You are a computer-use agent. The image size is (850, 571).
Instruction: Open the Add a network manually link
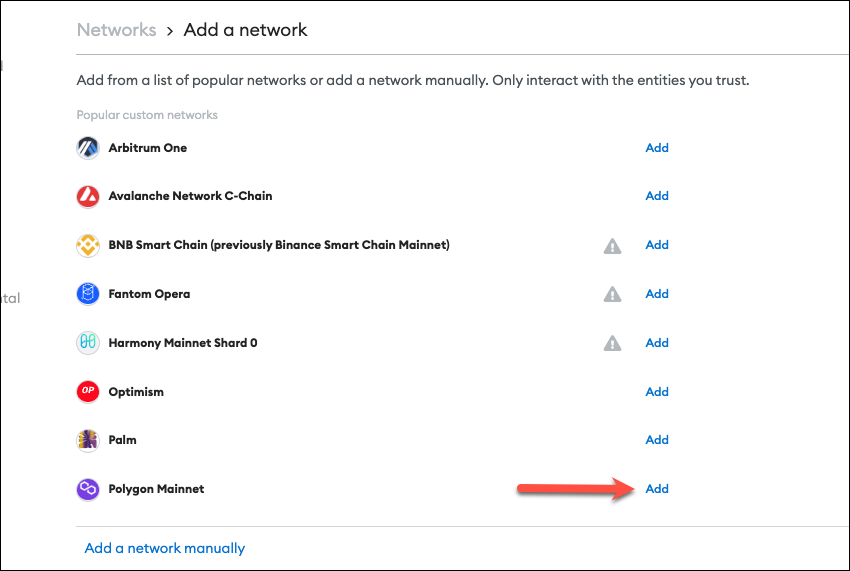165,548
